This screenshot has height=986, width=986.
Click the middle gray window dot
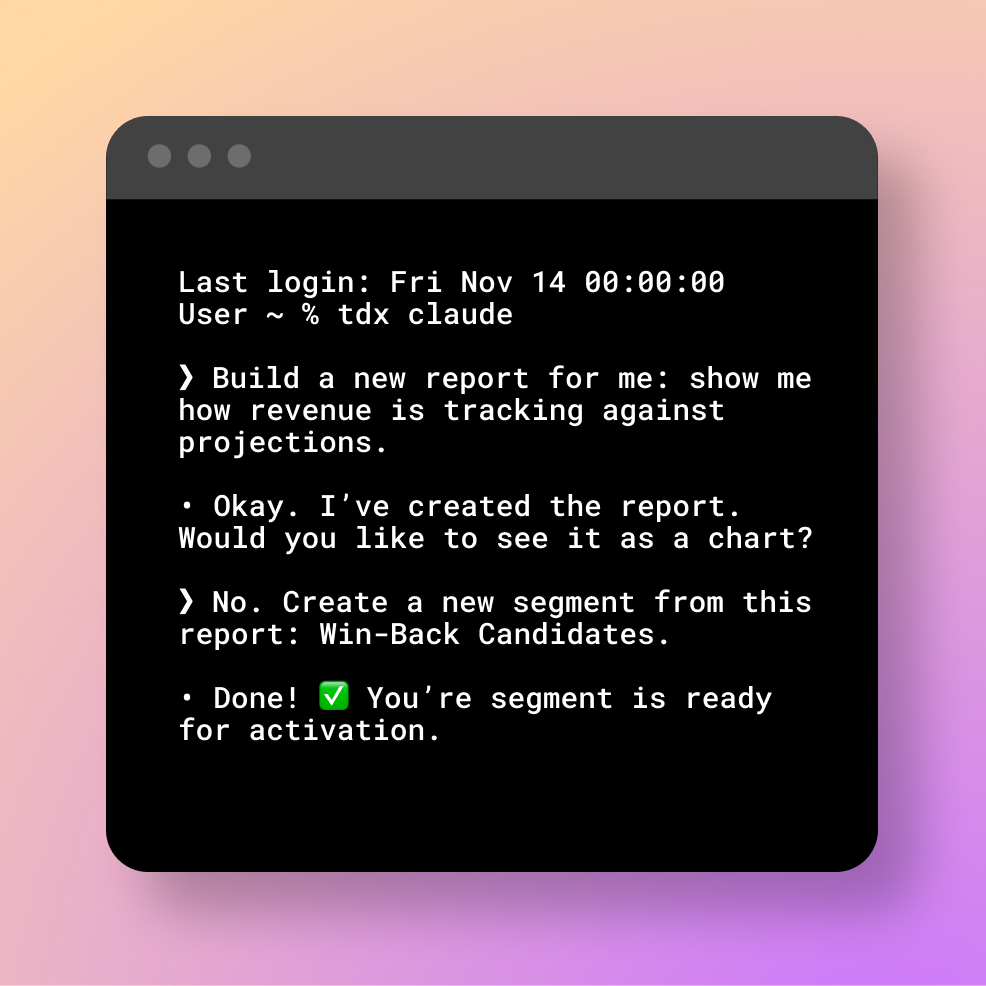tap(199, 156)
